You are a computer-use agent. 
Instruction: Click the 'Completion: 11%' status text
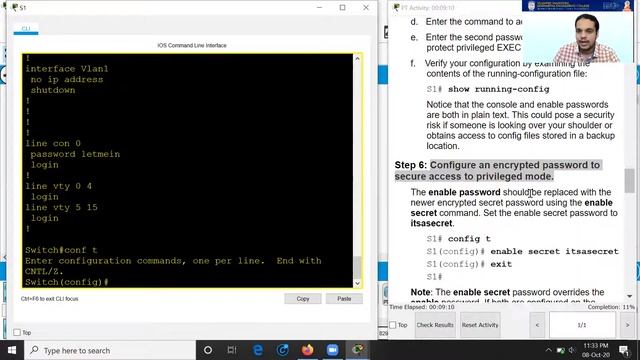tap(611, 307)
